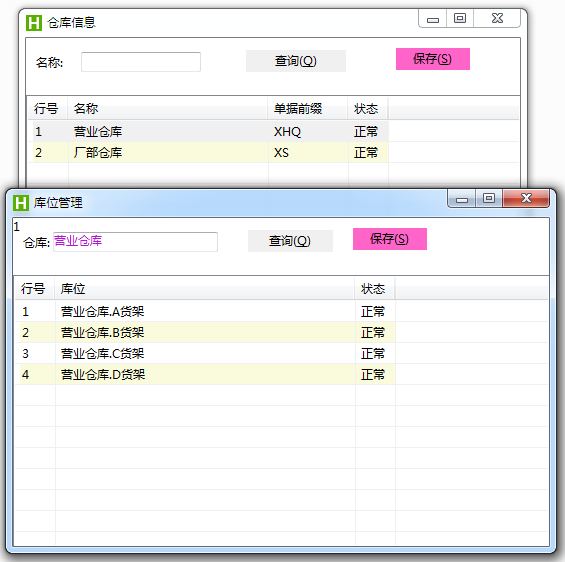Select the 厂部仓库 row
This screenshot has height=562, width=565.
point(209,152)
